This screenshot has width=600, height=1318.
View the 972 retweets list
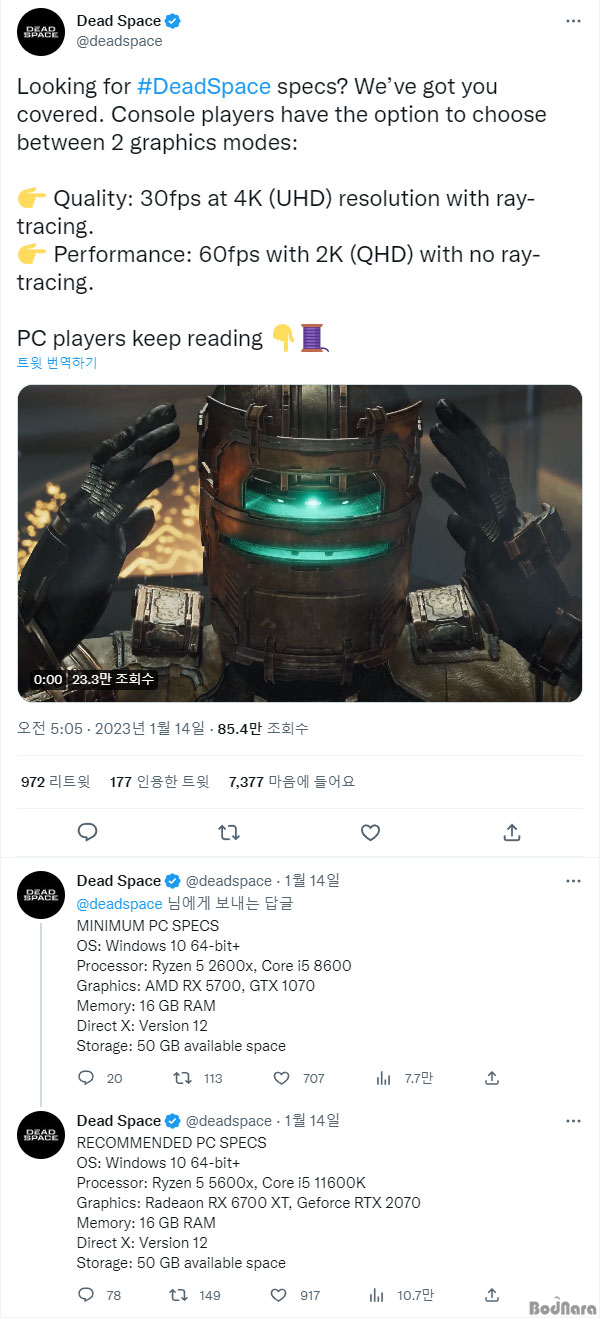55,782
